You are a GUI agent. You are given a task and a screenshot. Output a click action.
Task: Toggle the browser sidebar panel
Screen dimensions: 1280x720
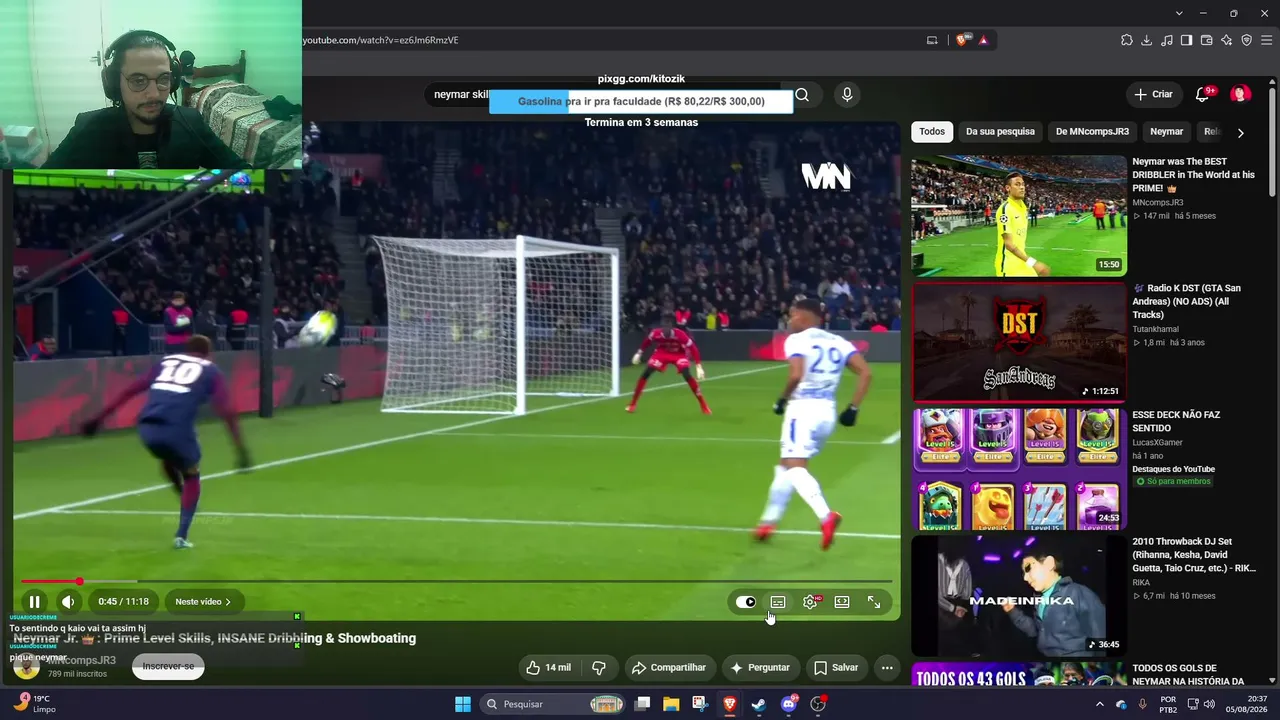[1187, 40]
